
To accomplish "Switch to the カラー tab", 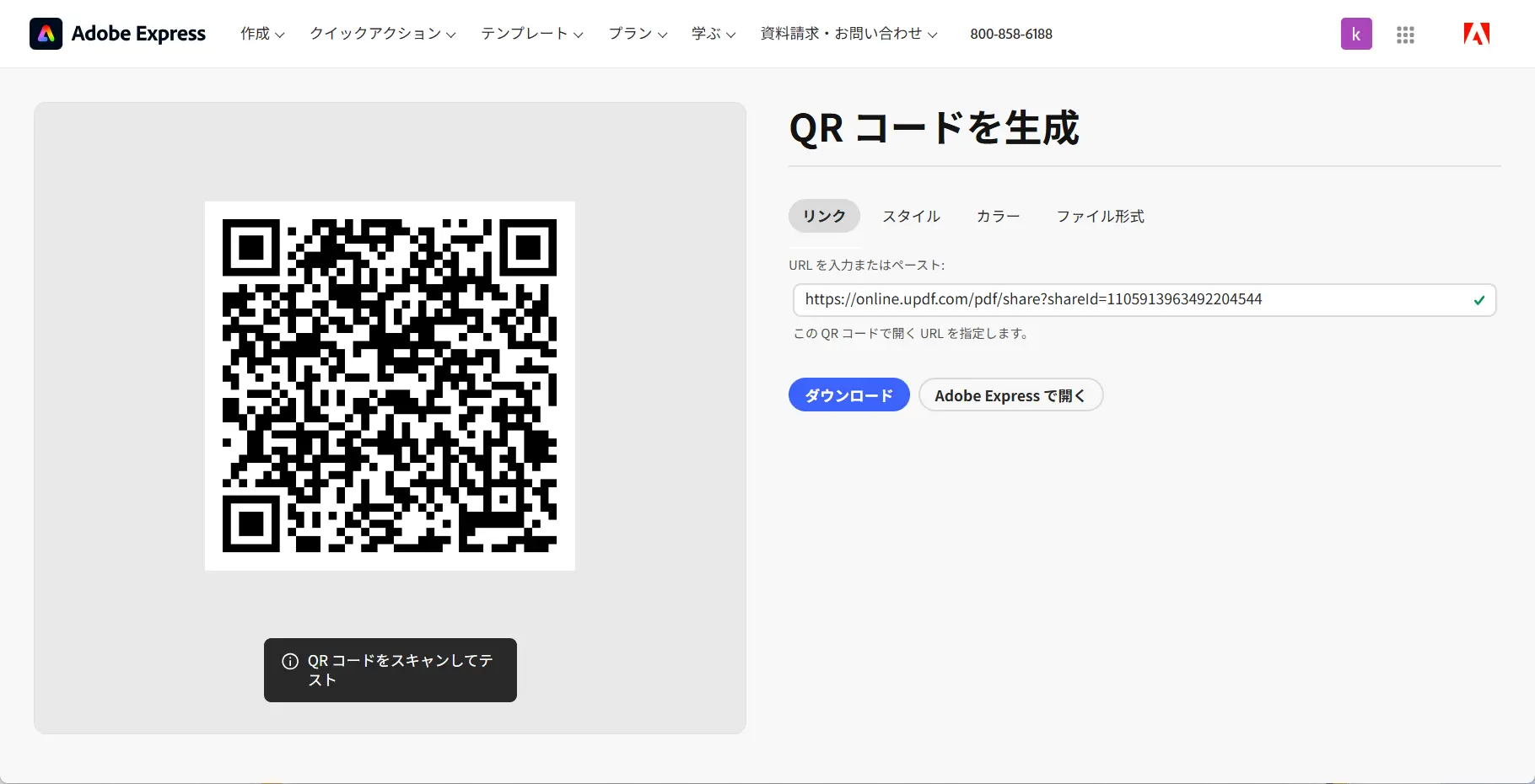I will (x=999, y=216).
